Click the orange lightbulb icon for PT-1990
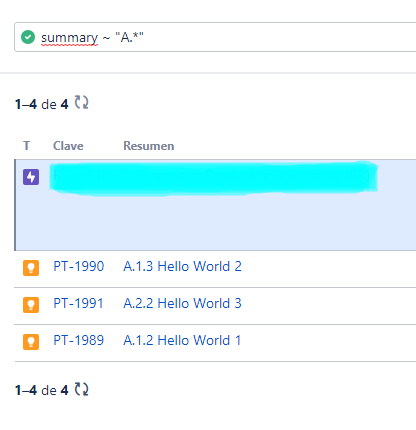416x430 pixels. 31,268
